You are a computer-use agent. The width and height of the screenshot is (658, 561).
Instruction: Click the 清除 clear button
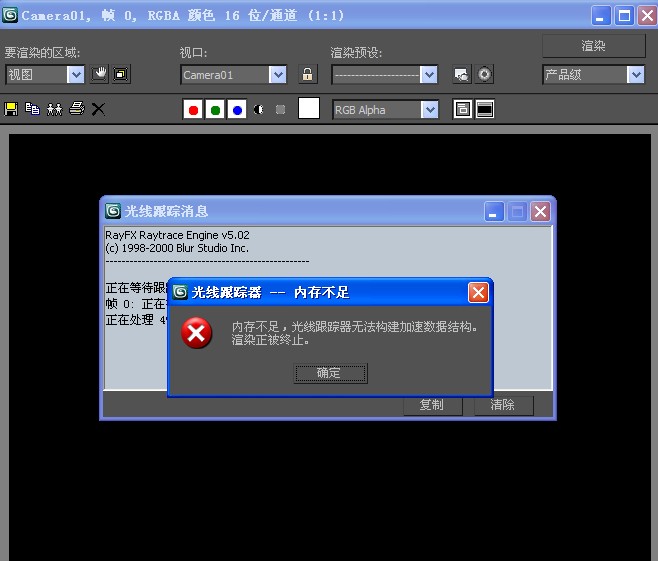click(x=504, y=405)
